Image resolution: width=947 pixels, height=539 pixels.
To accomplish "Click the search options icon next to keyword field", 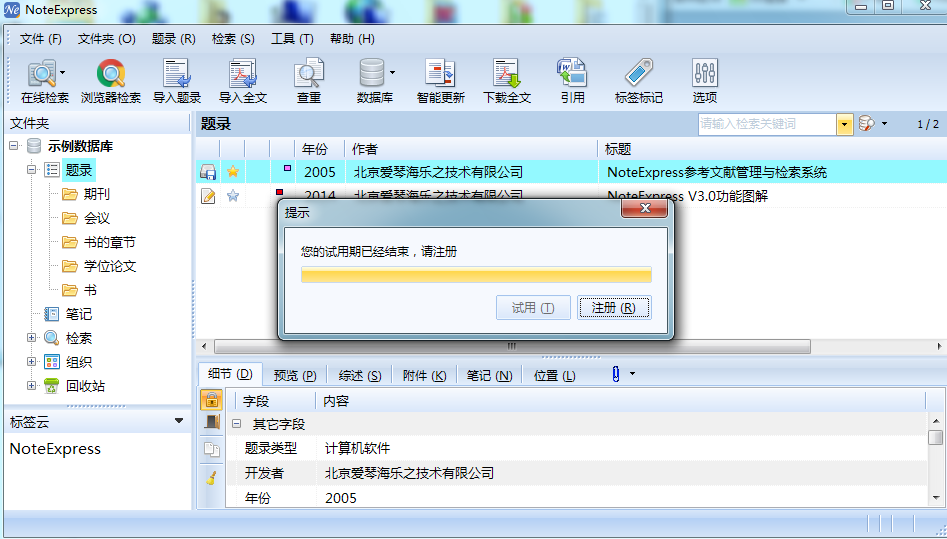I will [866, 124].
